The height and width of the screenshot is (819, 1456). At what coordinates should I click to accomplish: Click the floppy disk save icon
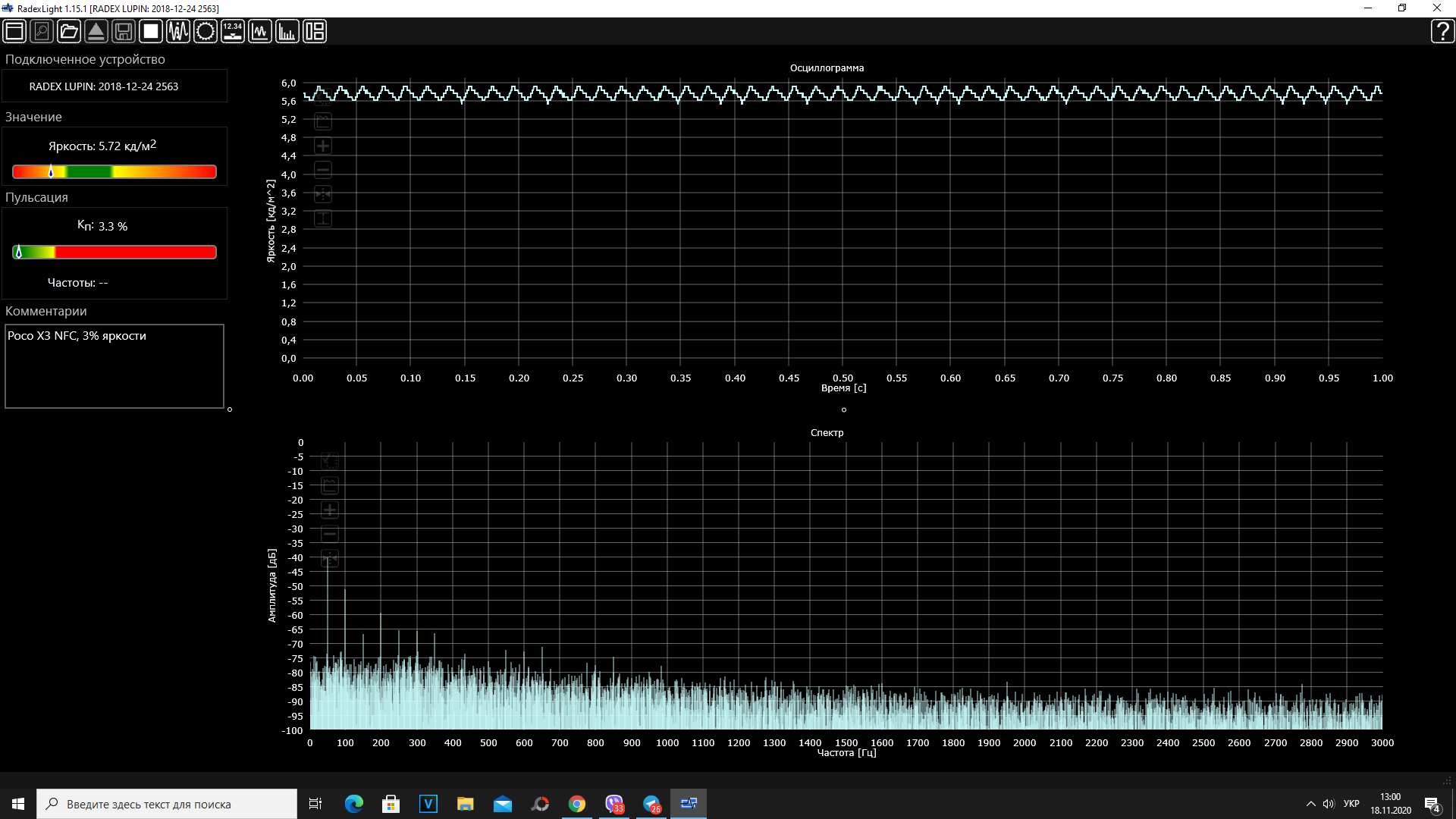click(124, 31)
